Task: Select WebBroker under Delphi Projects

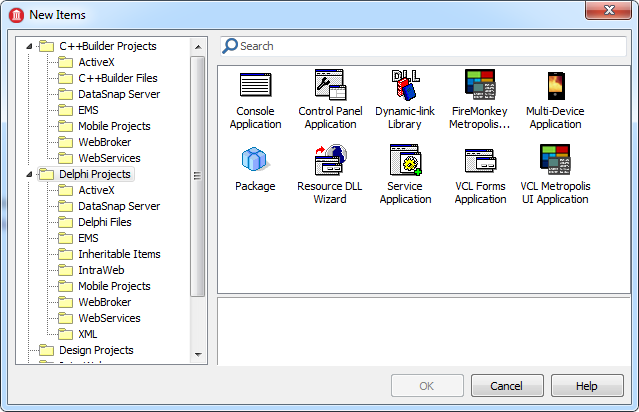Action: tap(95, 302)
